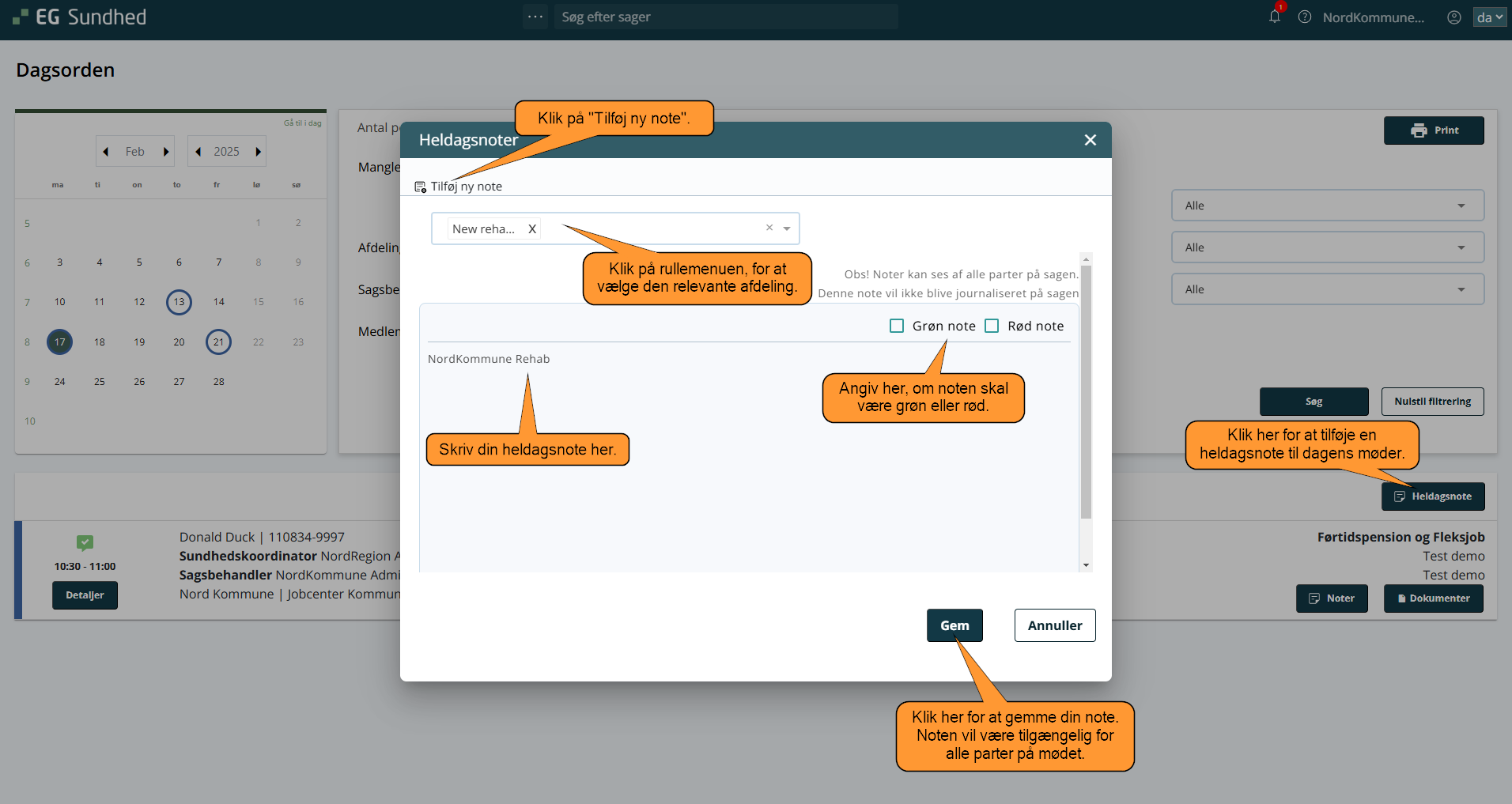Viewport: 1512px width, 804px height.
Task: Click the three-dots menu beside search
Action: (x=535, y=17)
